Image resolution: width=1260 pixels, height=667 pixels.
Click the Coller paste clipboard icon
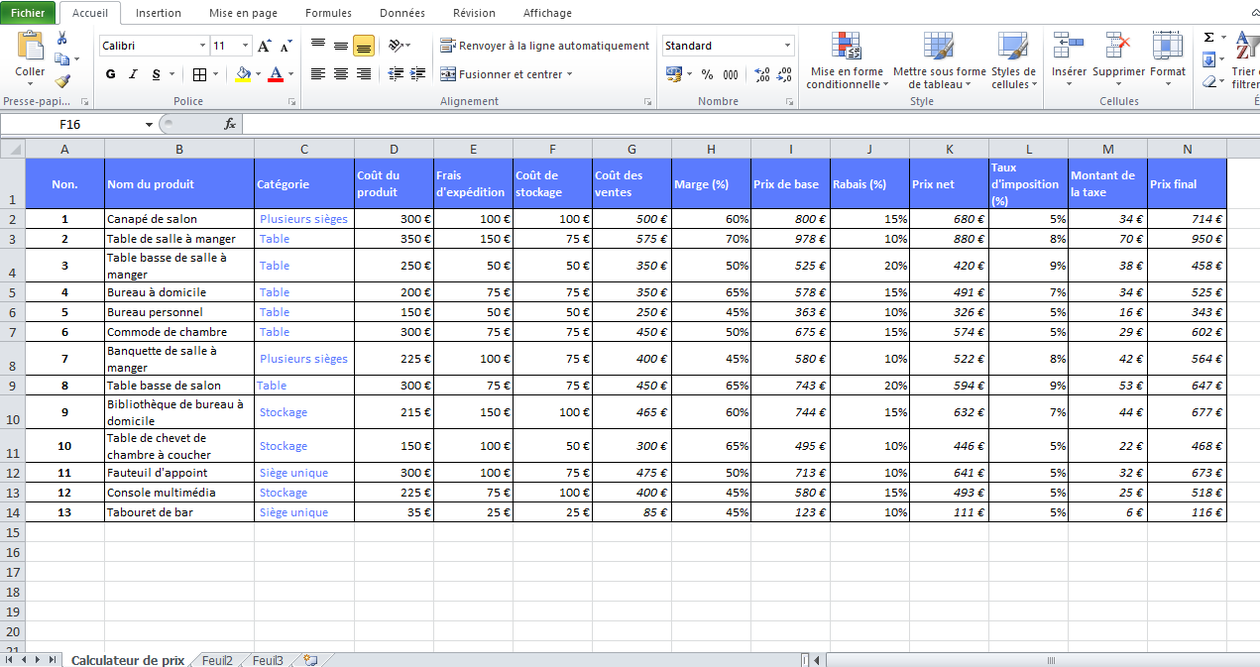[x=30, y=47]
